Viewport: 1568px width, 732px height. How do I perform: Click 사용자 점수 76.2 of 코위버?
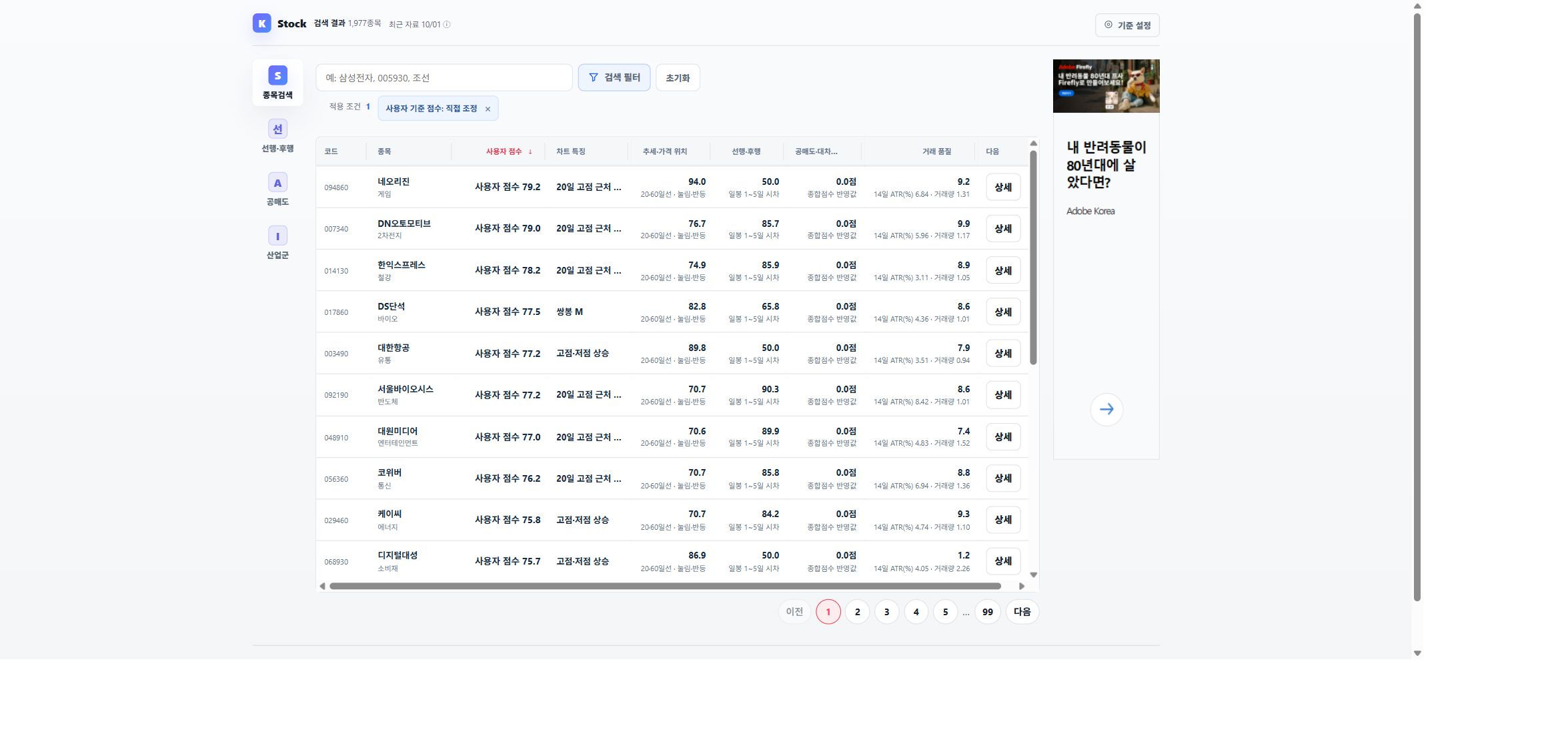click(508, 478)
